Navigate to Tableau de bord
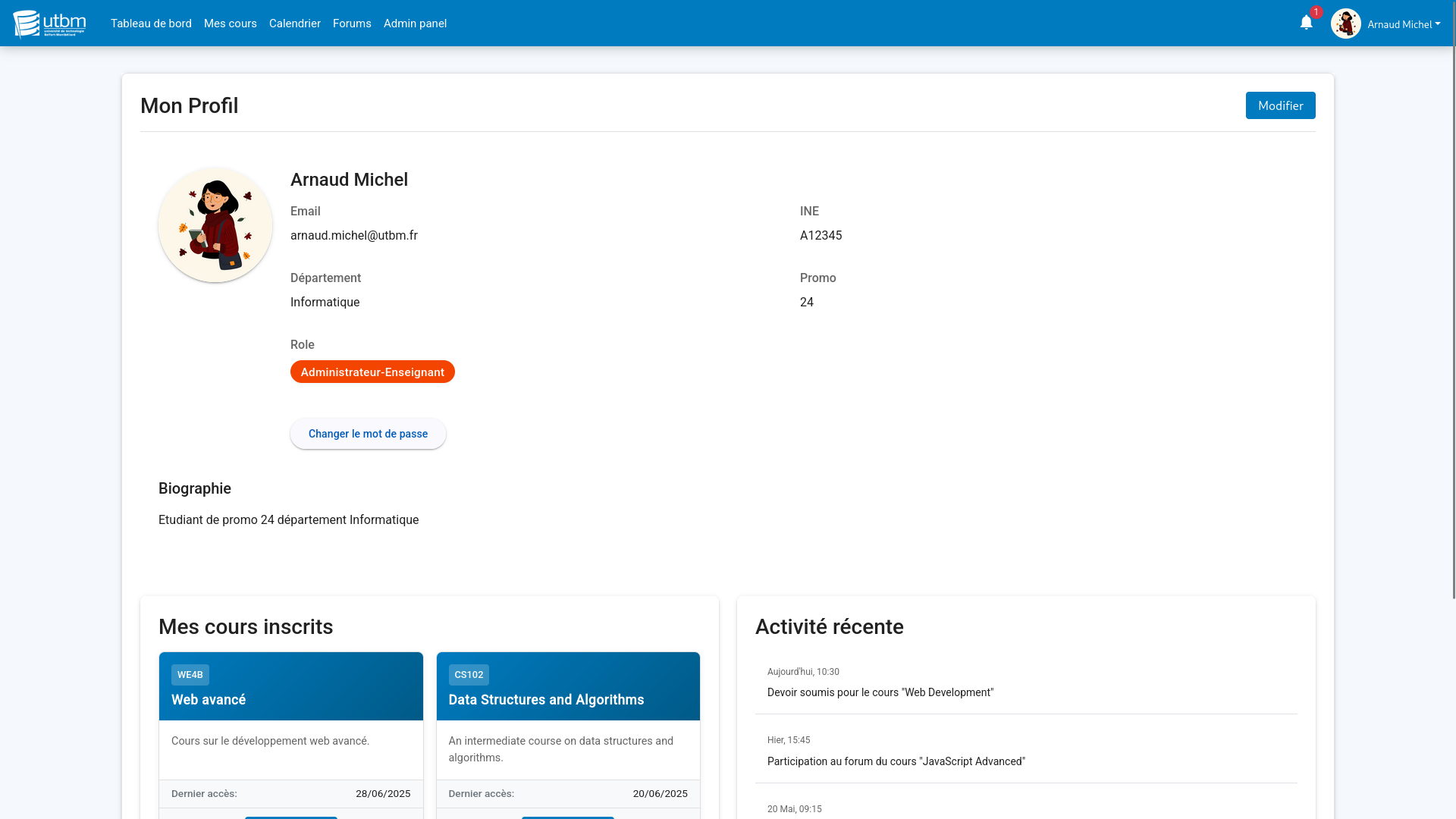The width and height of the screenshot is (1456, 819). coord(151,24)
